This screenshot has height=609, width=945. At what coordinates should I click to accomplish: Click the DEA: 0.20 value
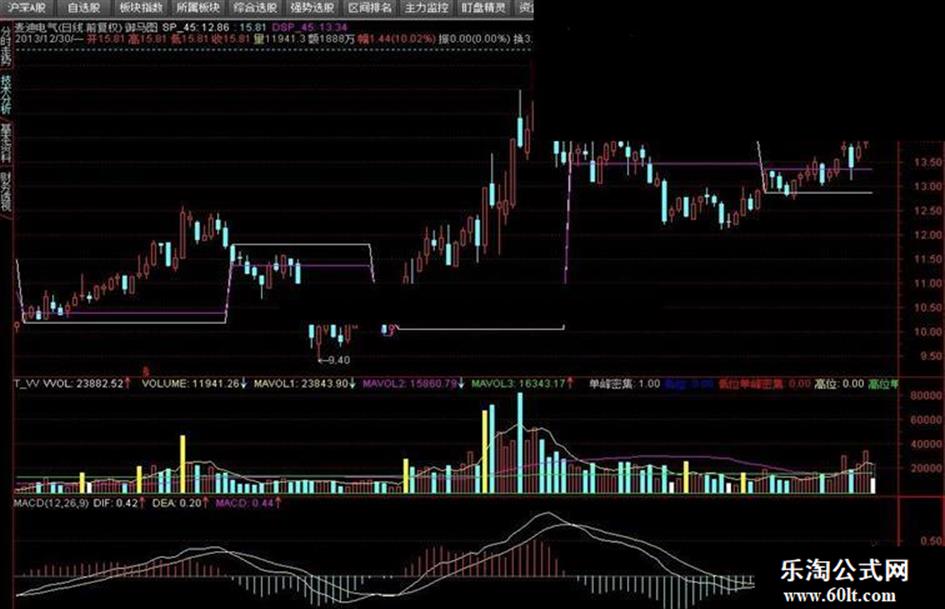tap(177, 503)
